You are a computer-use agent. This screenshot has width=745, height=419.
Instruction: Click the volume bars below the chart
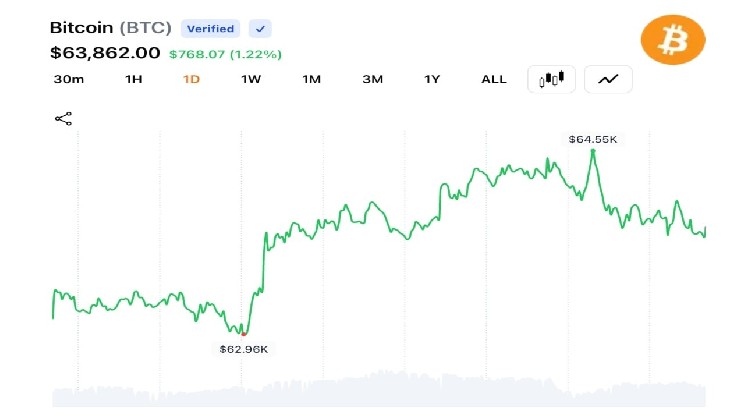tap(379, 389)
